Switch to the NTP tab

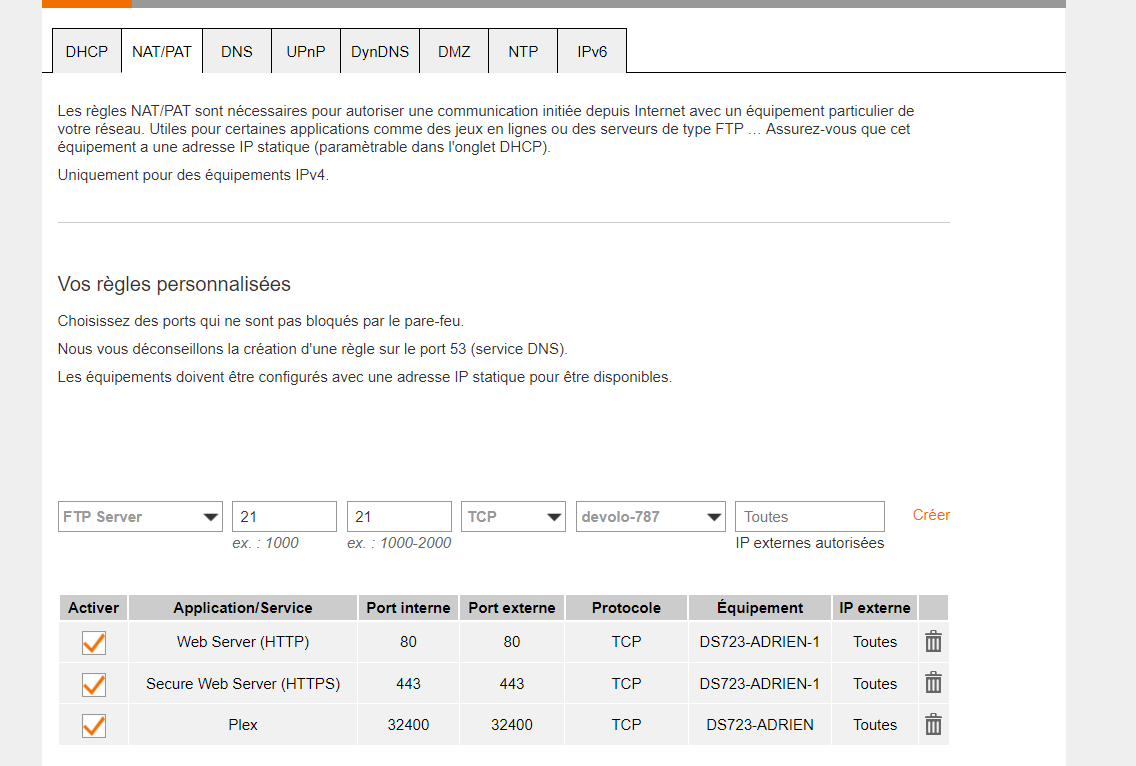click(523, 52)
